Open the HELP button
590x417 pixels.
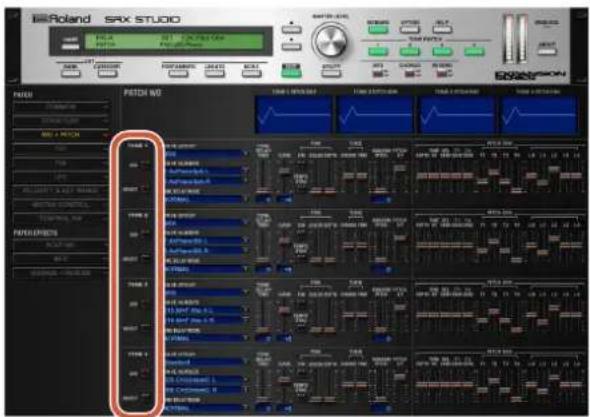pyautogui.click(x=442, y=29)
